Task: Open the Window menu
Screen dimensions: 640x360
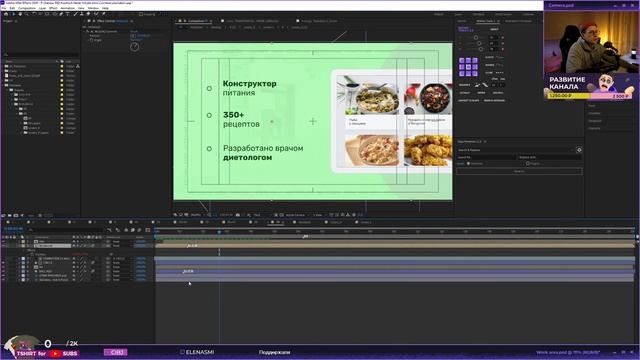Action: (93, 8)
